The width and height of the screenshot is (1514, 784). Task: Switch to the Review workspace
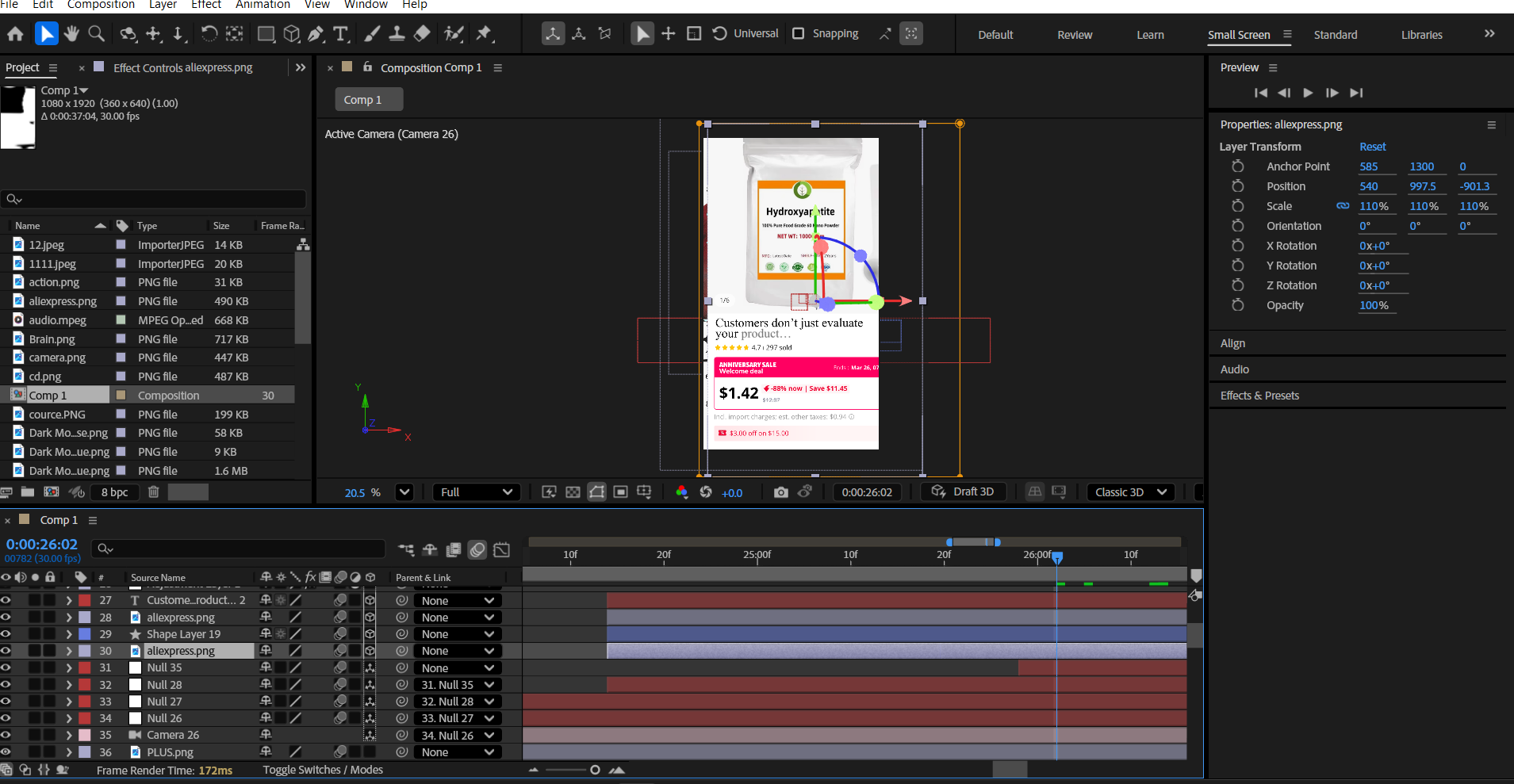pos(1075,35)
